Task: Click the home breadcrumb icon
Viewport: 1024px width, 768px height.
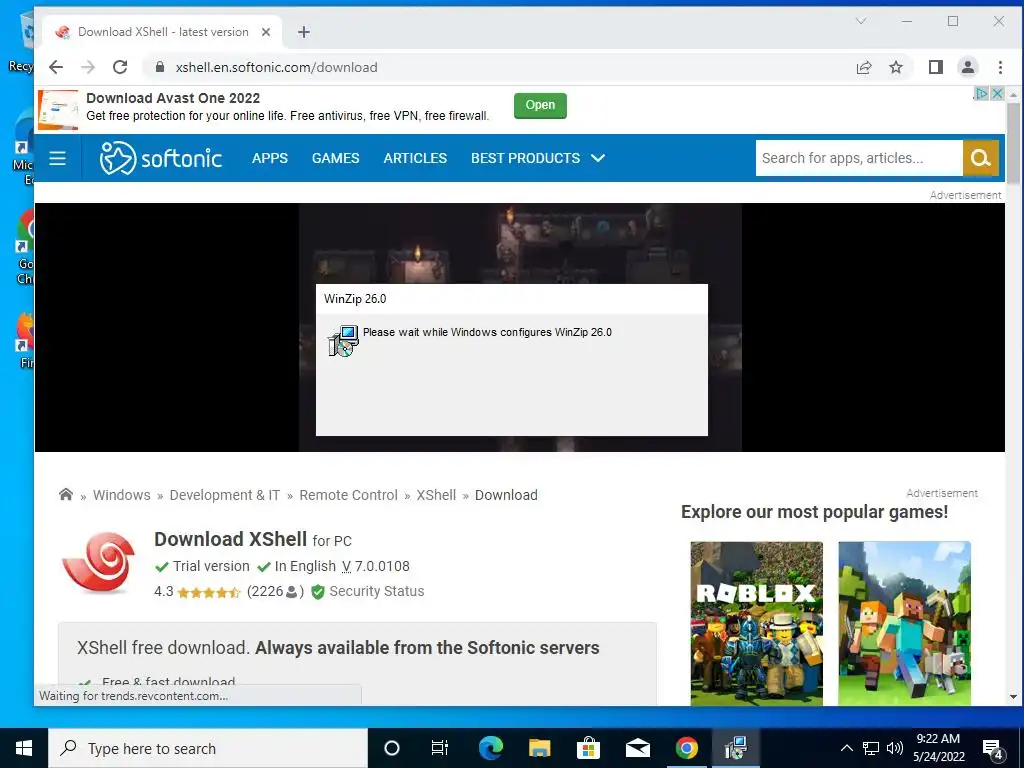Action: pos(66,494)
